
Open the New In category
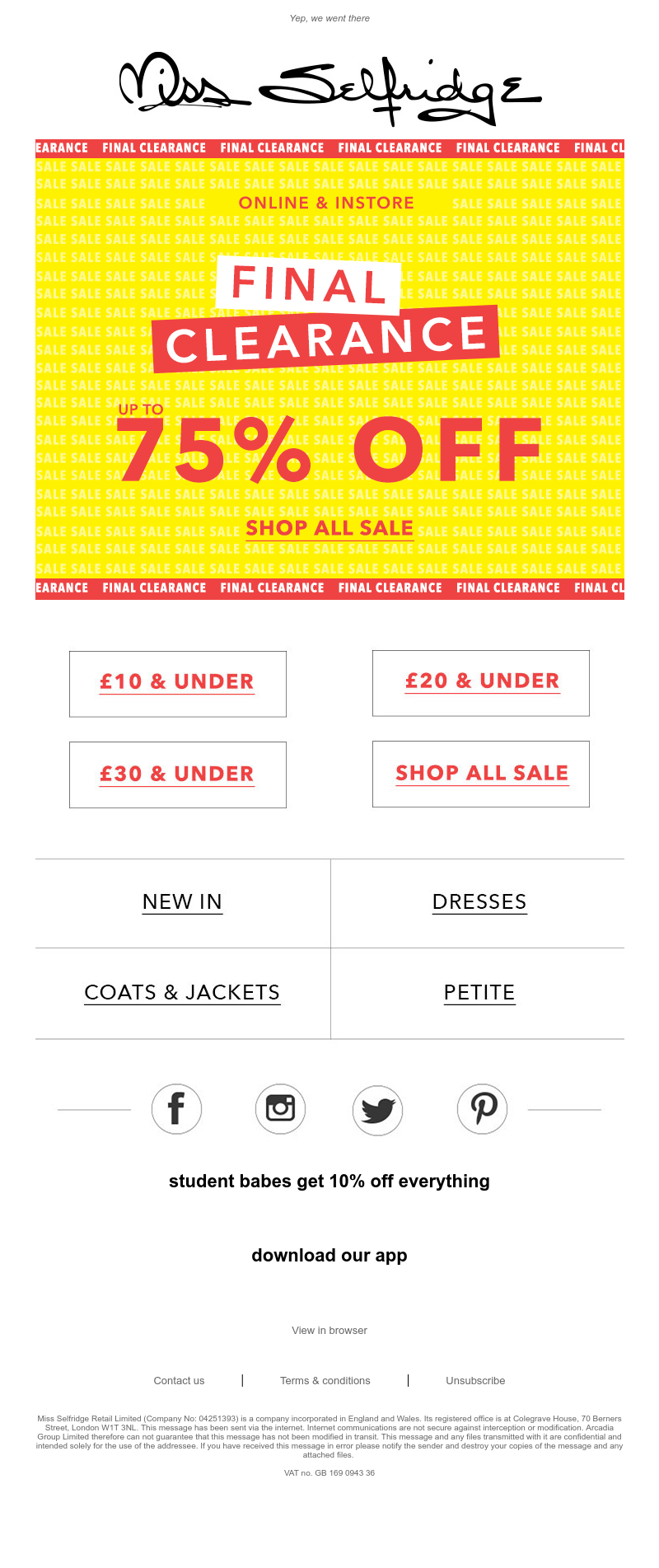pyautogui.click(x=183, y=902)
